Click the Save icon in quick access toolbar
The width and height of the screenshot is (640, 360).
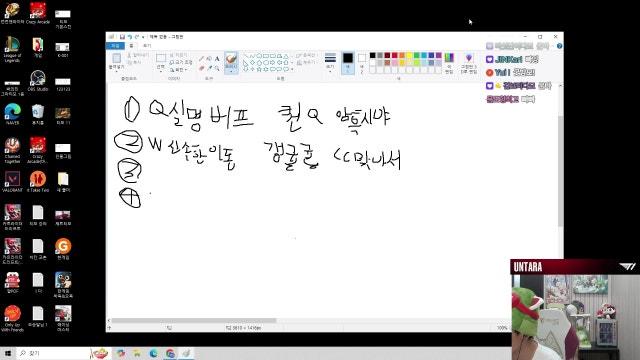point(122,37)
